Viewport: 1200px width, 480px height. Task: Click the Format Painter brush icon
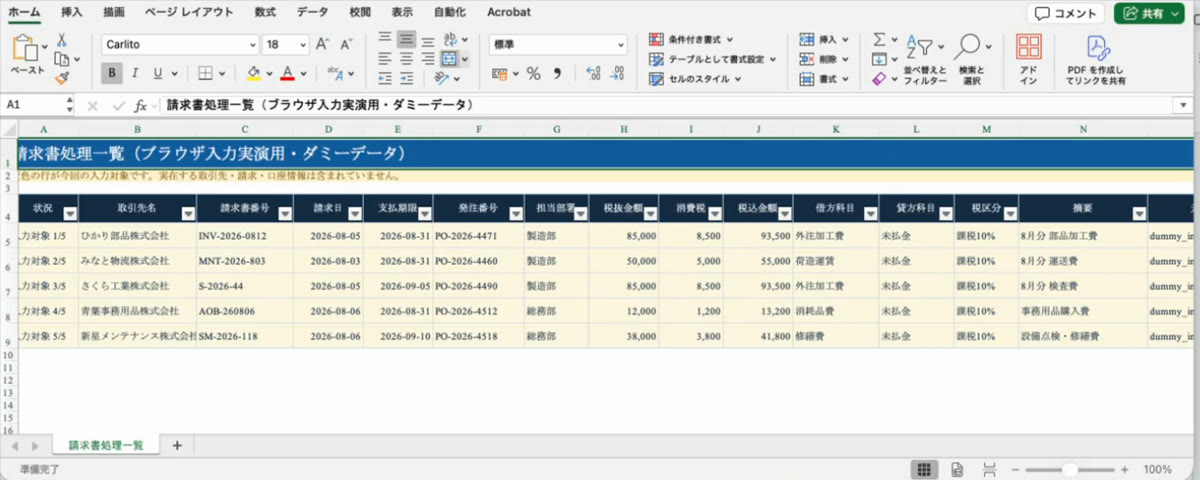click(x=61, y=78)
